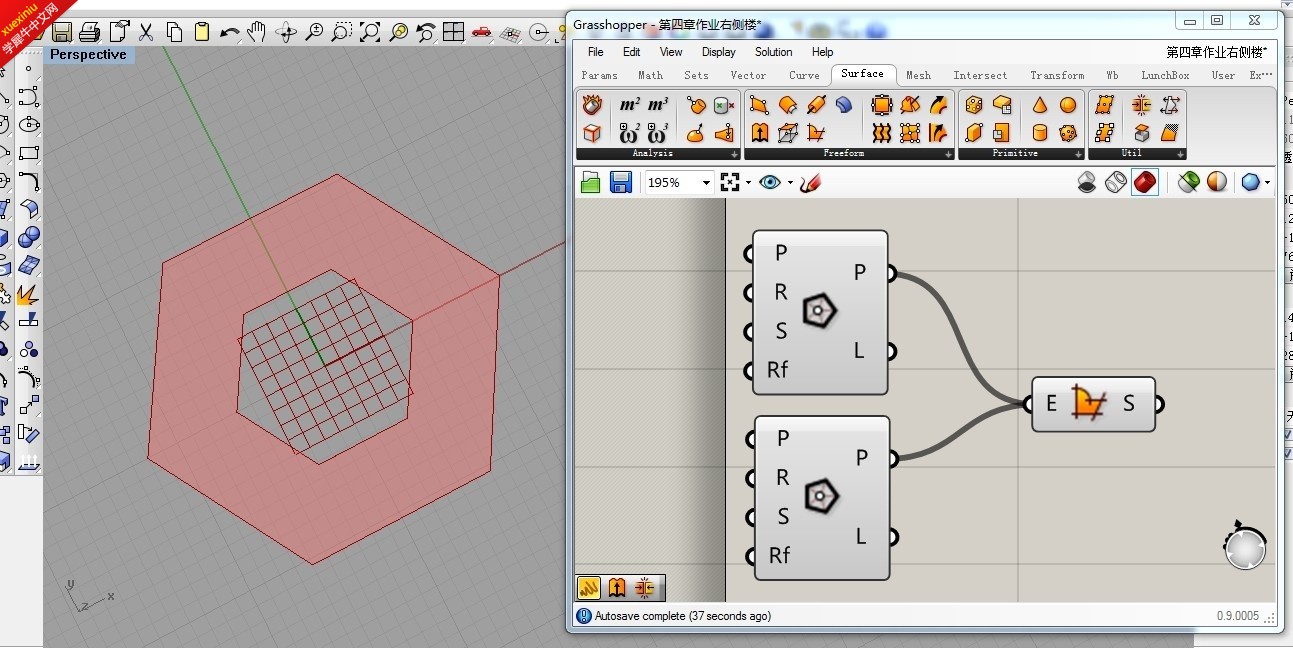Toggle the first canvas widget at bottom-left
Screen dimensions: 1293x648
click(589, 587)
